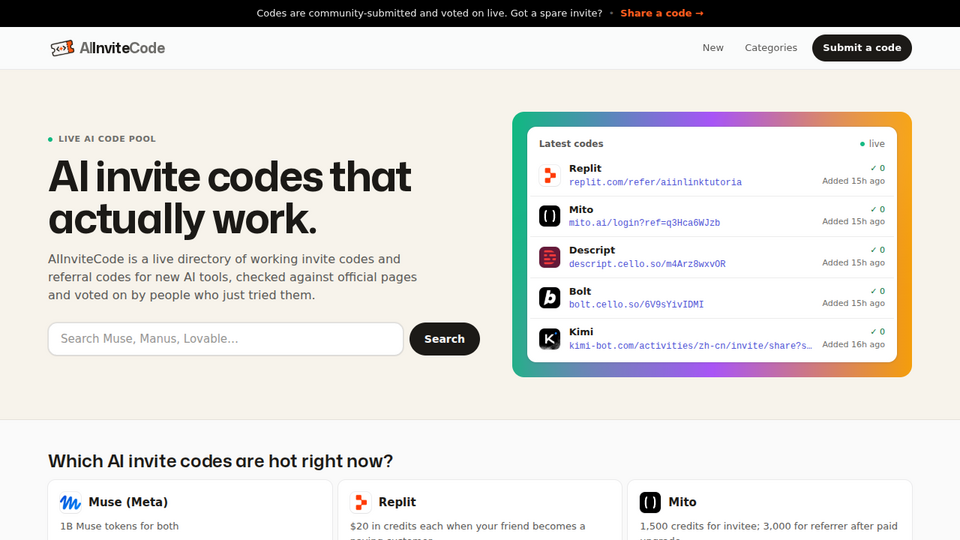
Task: Open the kimi-bot.com invite share link
Action: pos(690,345)
